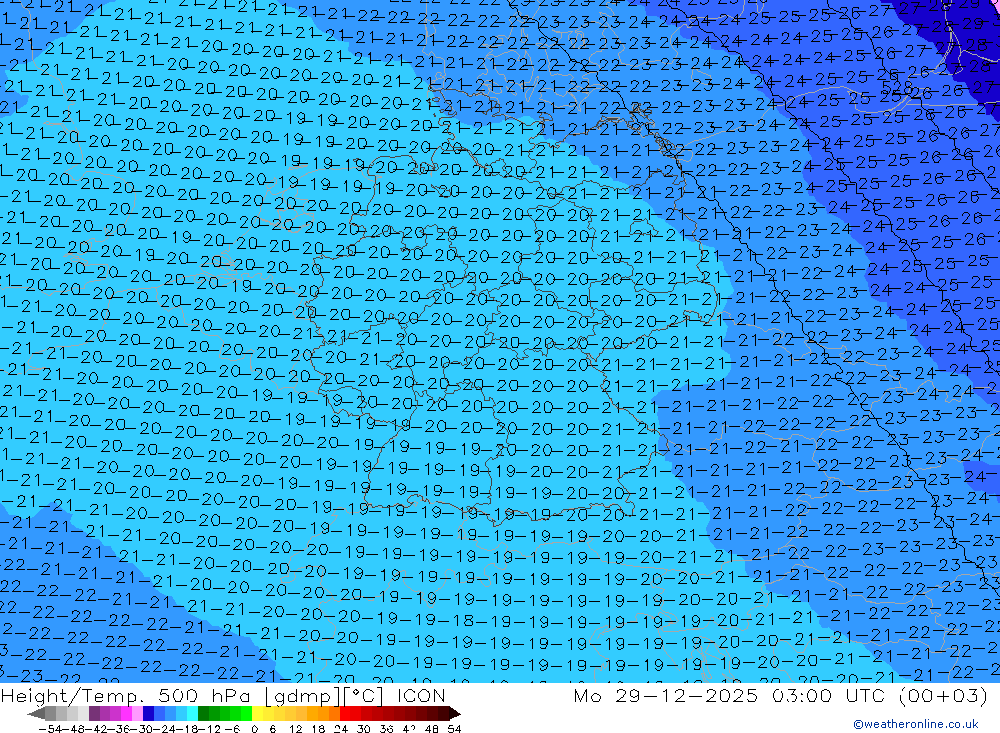The width and height of the screenshot is (1000, 733).
Task: Click the dark blue legend swatch above -30
Action: [148, 714]
